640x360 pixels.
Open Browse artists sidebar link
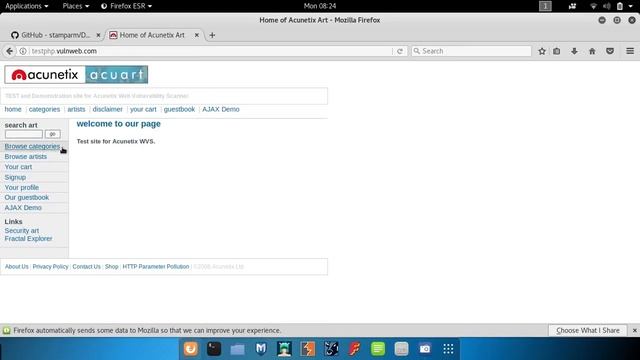click(x=26, y=157)
